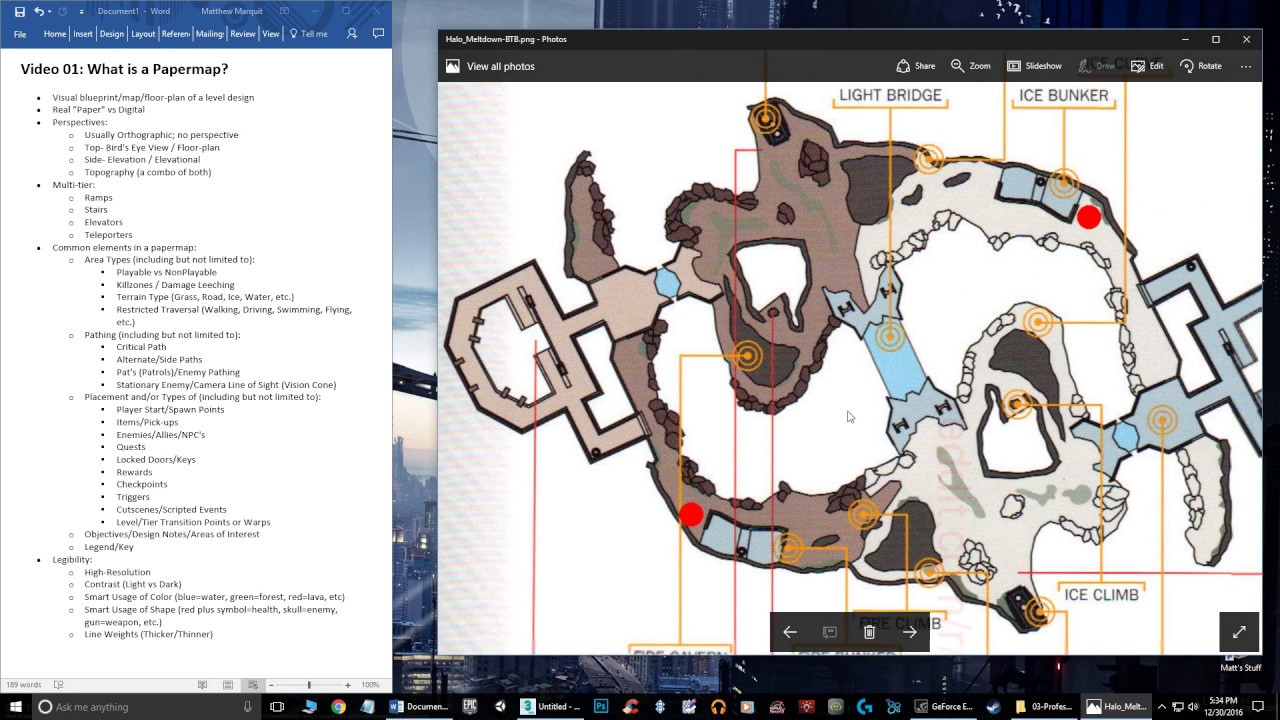Open the Undo history dropdown arrow
The height and width of the screenshot is (720, 1280).
[x=51, y=11]
